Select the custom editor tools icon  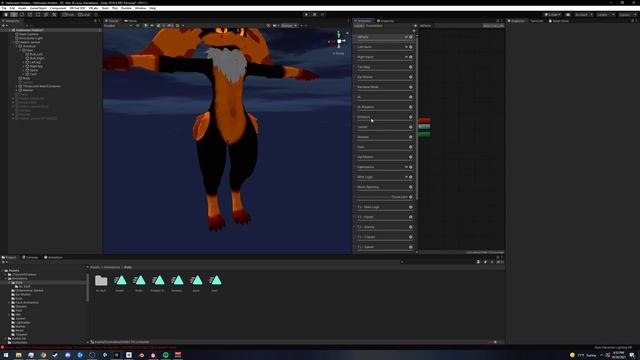[54, 15]
